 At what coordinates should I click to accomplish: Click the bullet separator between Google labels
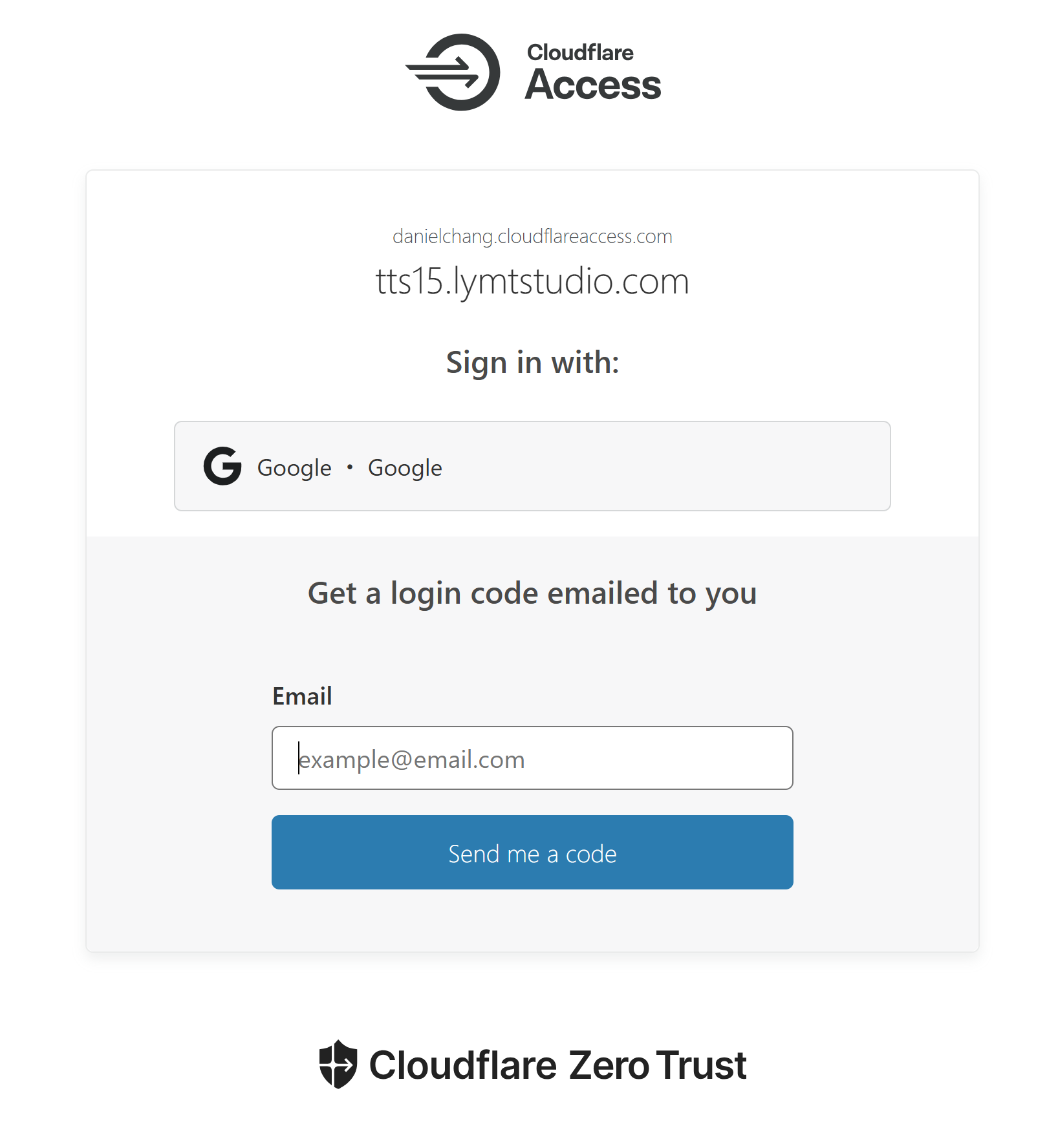(x=350, y=467)
